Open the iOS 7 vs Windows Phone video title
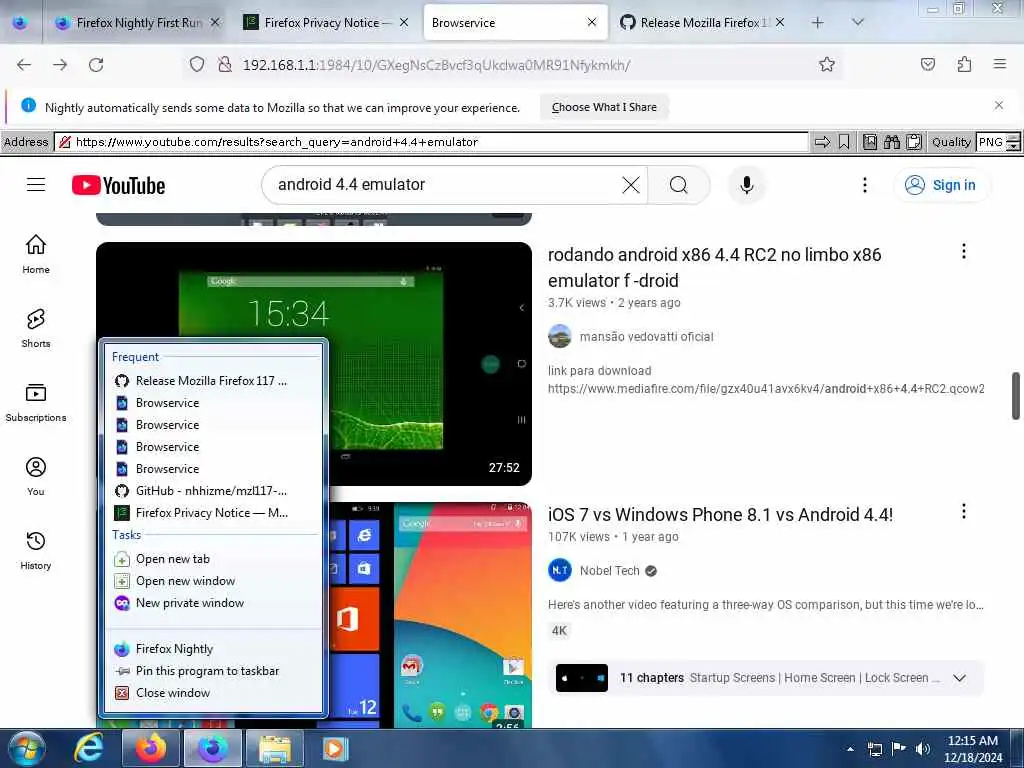The height and width of the screenshot is (768, 1024). point(720,514)
